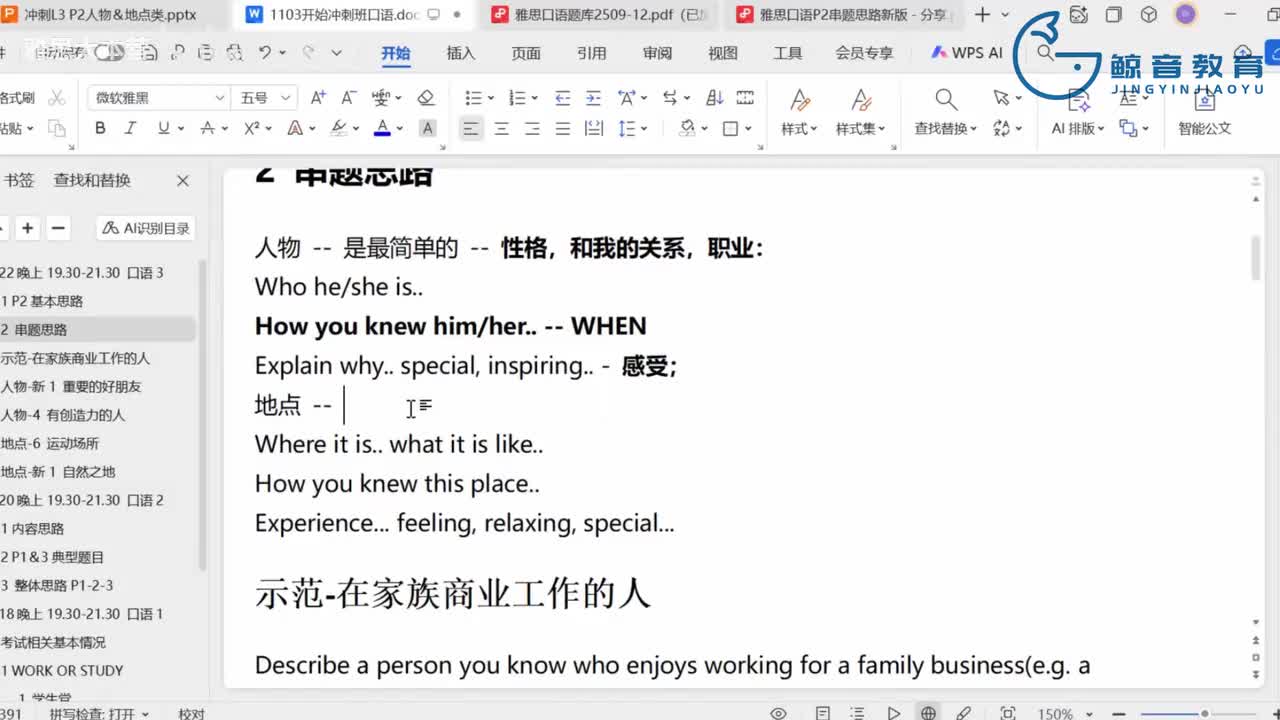This screenshot has width=1280, height=720.
Task: Expand line spacing options
Action: pos(644,129)
